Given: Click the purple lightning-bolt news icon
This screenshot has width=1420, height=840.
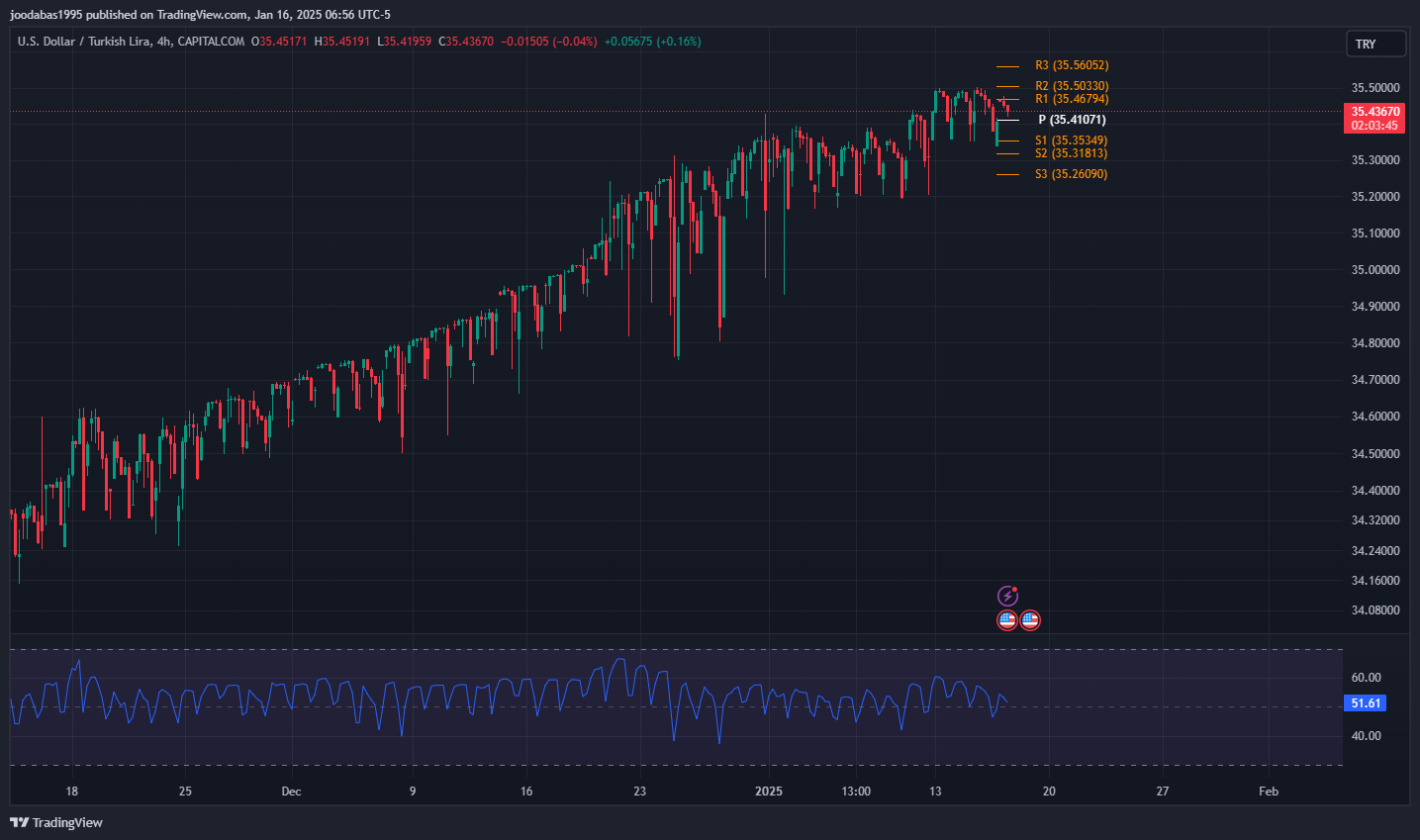Looking at the screenshot, I should pos(1007,596).
